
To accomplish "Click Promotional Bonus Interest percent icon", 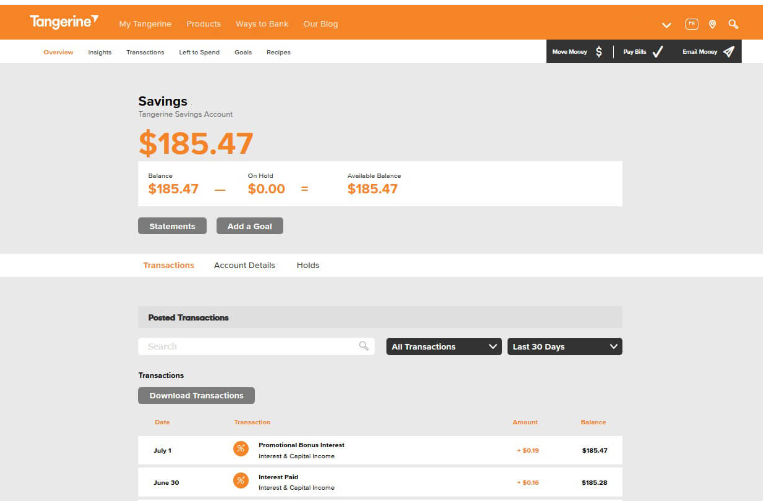I will pos(240,448).
